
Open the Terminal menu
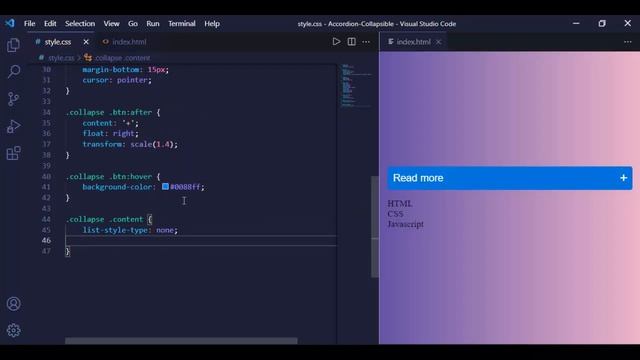click(x=182, y=24)
